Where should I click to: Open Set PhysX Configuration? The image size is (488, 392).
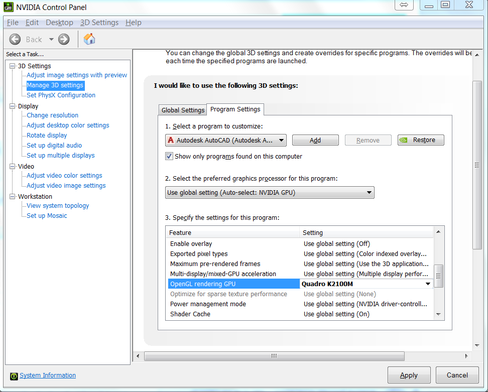coord(61,95)
